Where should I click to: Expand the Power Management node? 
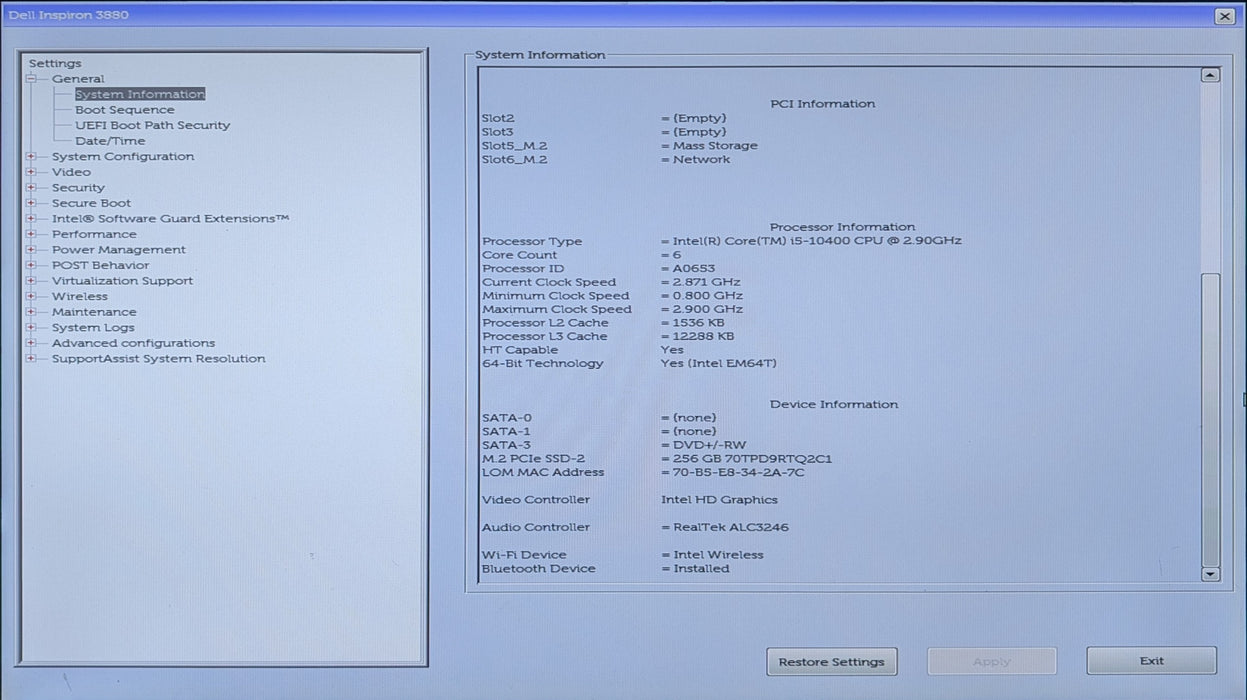tap(31, 250)
